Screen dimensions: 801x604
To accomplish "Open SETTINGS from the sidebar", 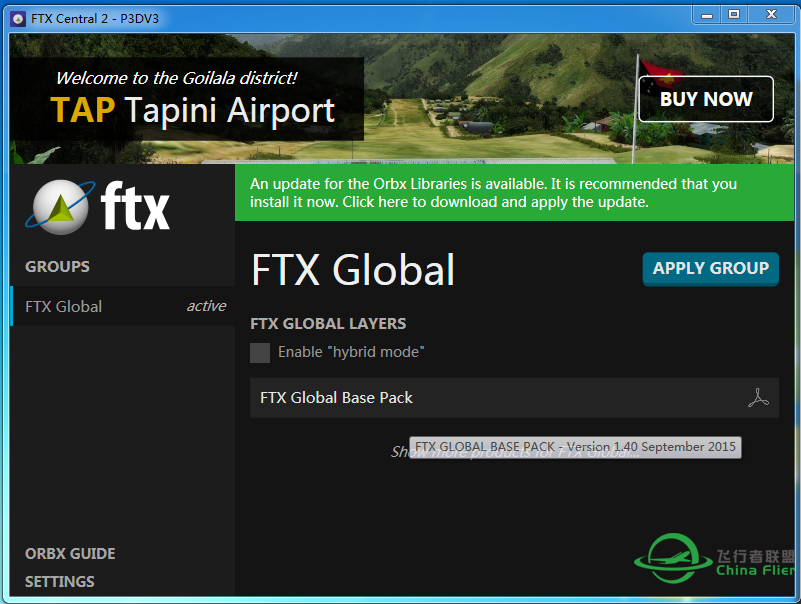I will (60, 582).
